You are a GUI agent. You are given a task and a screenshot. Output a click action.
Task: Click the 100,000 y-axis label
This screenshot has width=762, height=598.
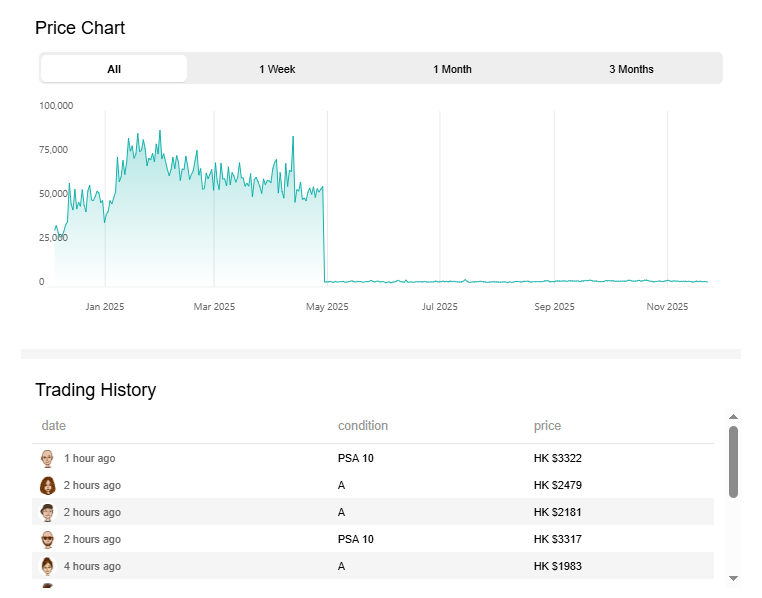point(56,105)
